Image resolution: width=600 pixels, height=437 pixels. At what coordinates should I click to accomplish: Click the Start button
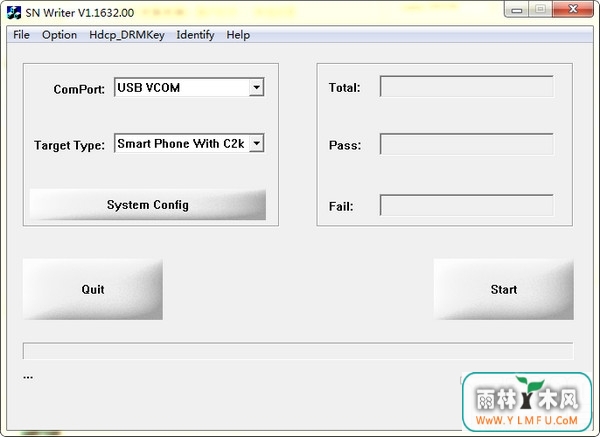click(504, 289)
